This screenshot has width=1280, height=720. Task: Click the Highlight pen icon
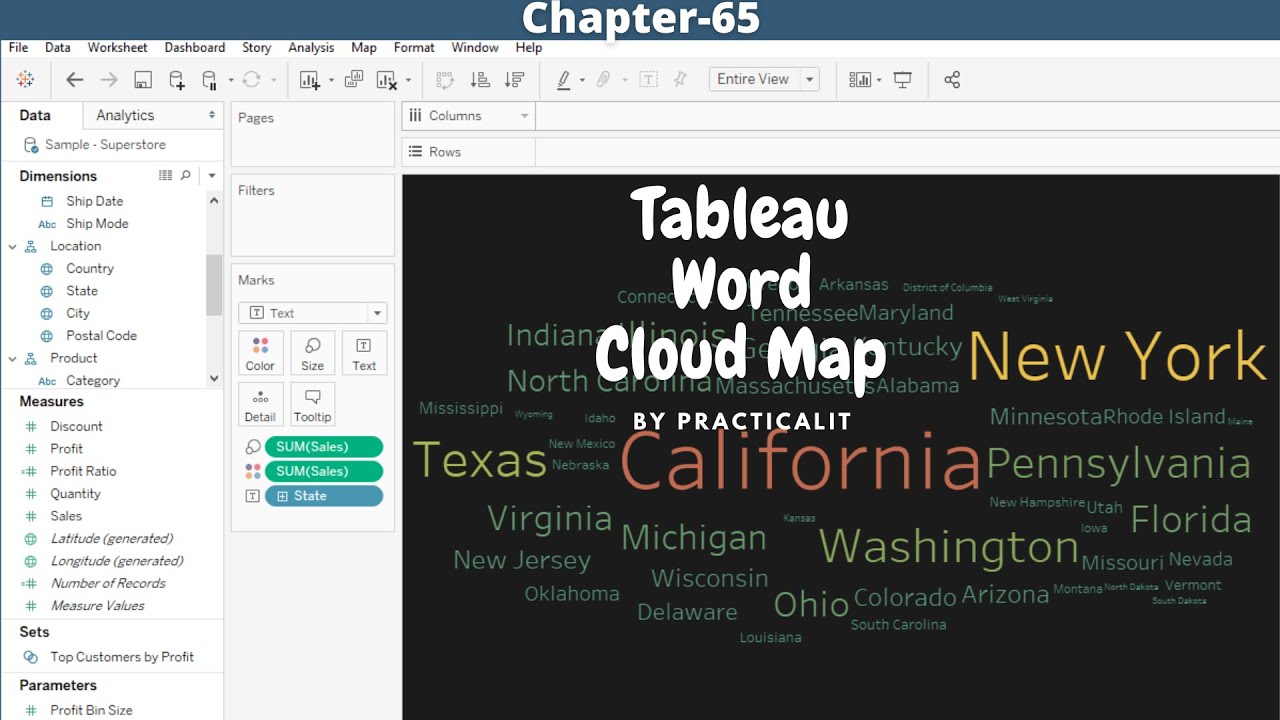click(564, 80)
